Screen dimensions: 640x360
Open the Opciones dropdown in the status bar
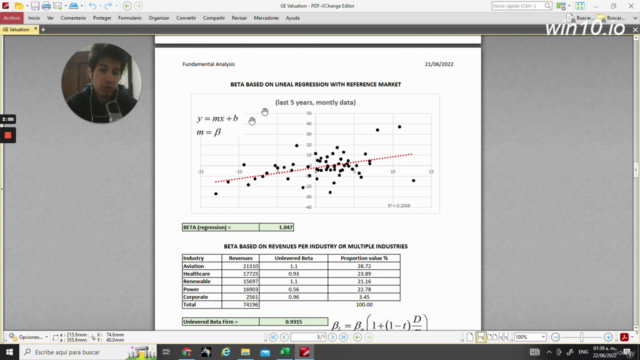tap(29, 337)
